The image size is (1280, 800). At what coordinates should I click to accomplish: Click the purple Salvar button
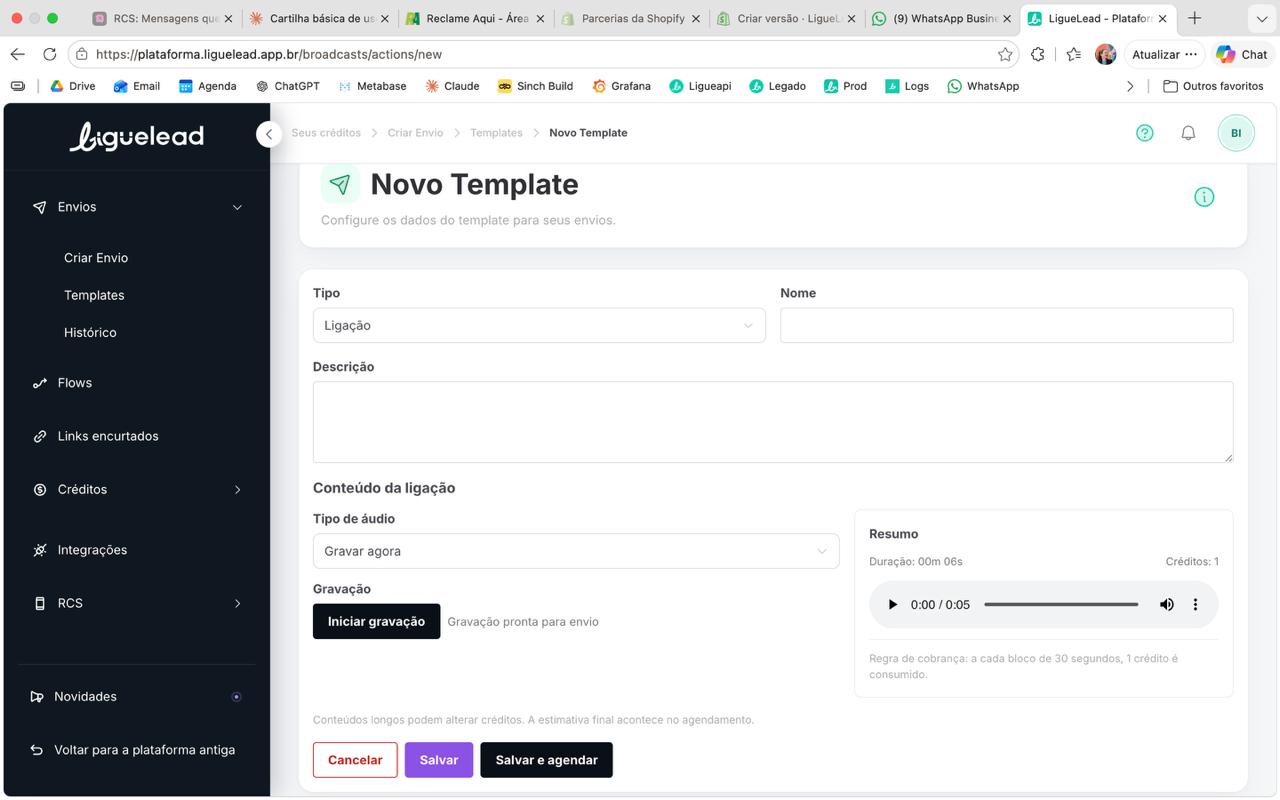coord(438,760)
